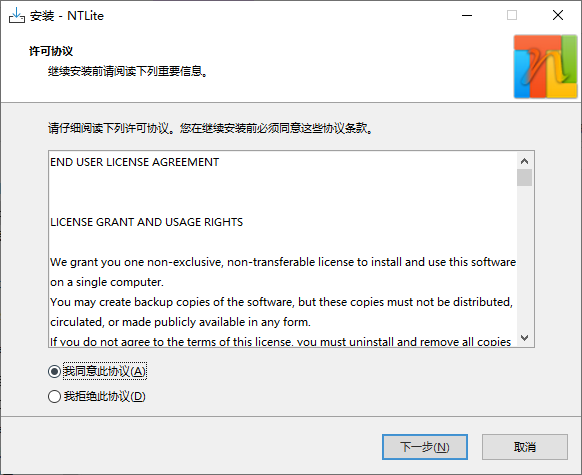
Task: Click the license text scrollbar thumb
Action: [x=524, y=177]
